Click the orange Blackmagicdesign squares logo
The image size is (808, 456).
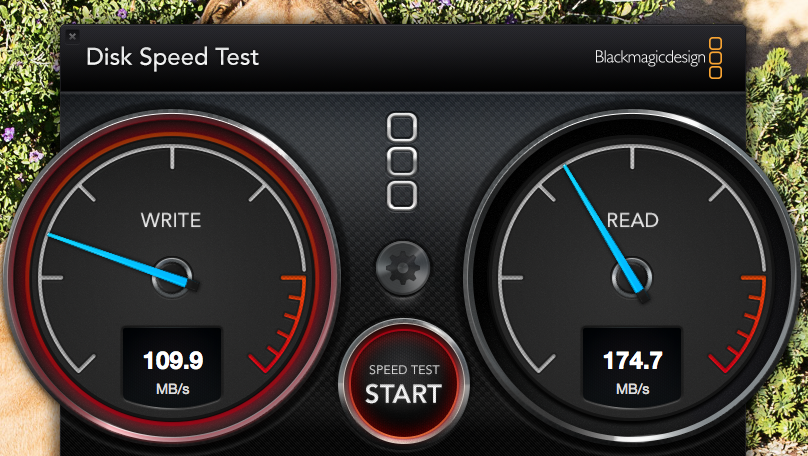click(x=715, y=58)
